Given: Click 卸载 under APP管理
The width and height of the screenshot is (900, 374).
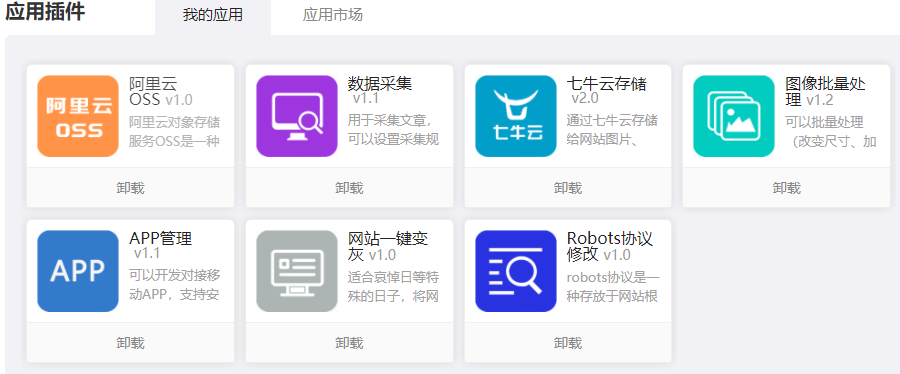Looking at the screenshot, I should click(130, 343).
